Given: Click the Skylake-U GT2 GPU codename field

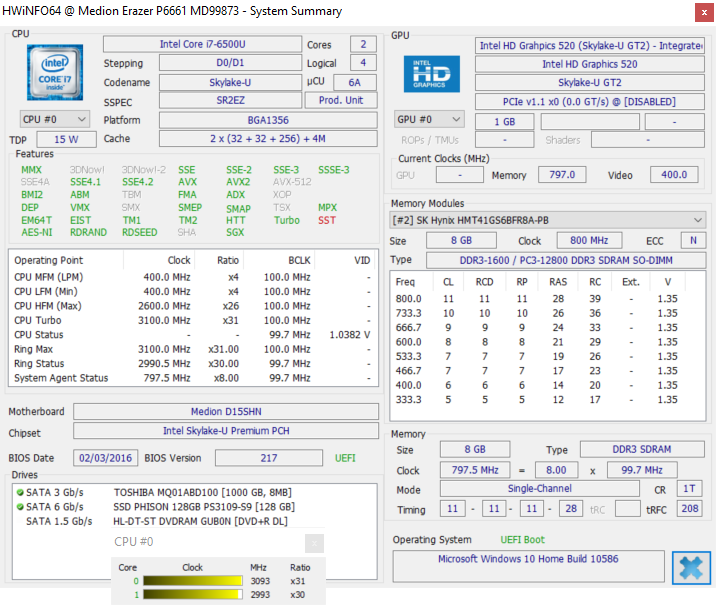Looking at the screenshot, I should [x=590, y=83].
